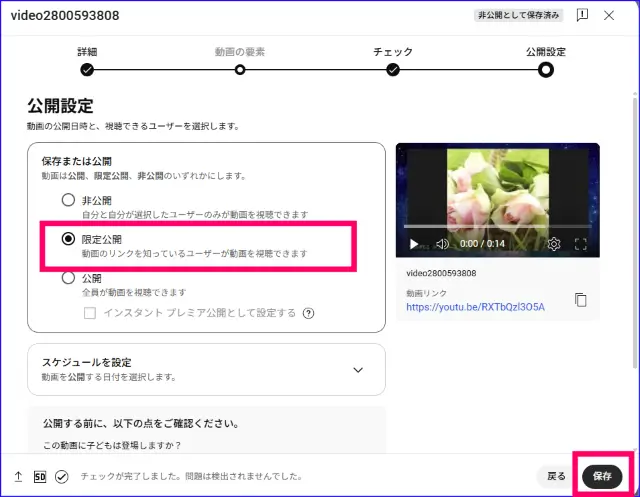Select the 限定公開 radio button
The width and height of the screenshot is (640, 497).
[x=68, y=239]
